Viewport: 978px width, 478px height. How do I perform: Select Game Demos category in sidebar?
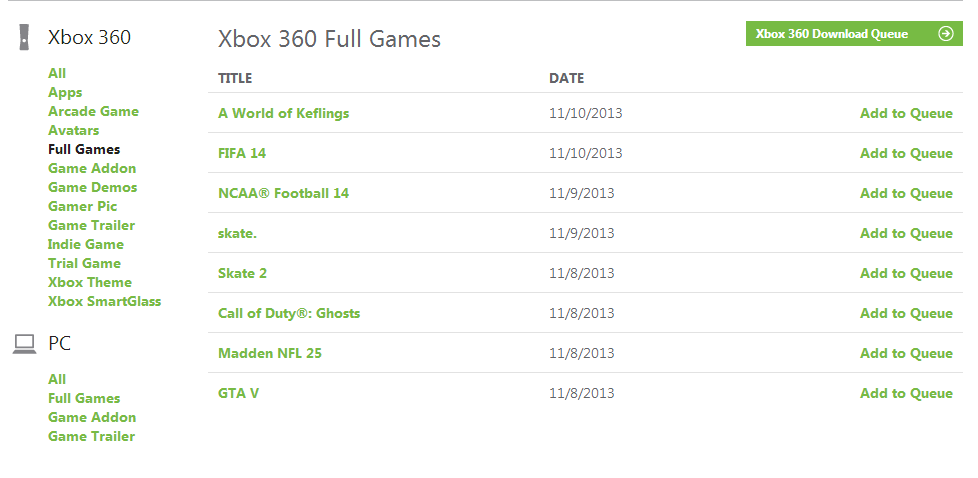point(92,187)
